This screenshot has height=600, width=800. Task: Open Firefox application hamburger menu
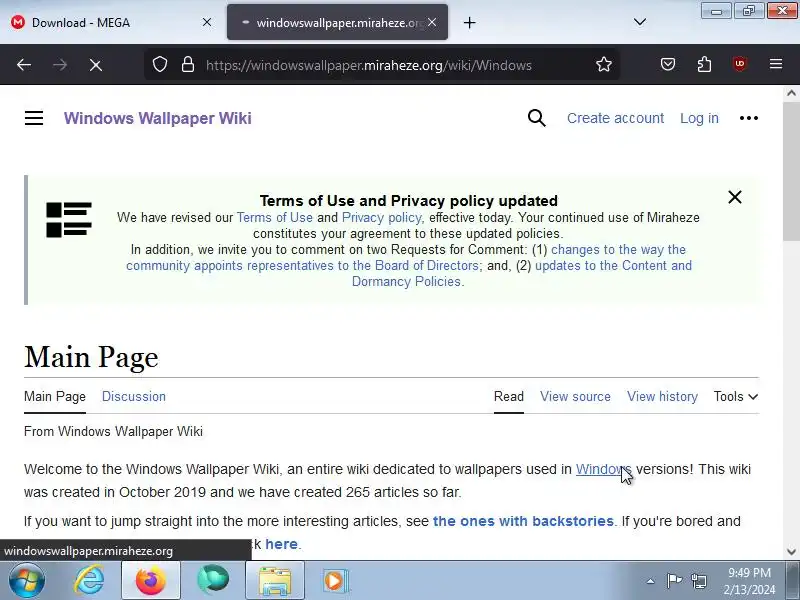[x=776, y=64]
